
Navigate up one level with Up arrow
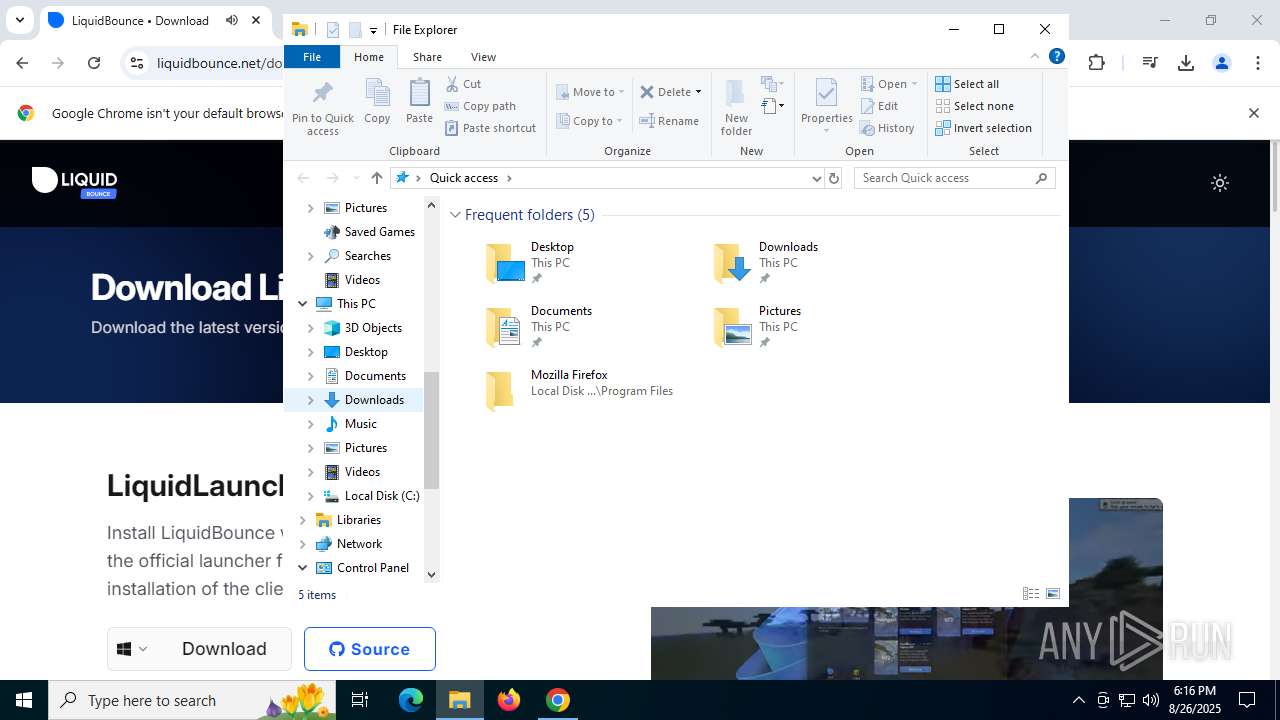point(376,178)
